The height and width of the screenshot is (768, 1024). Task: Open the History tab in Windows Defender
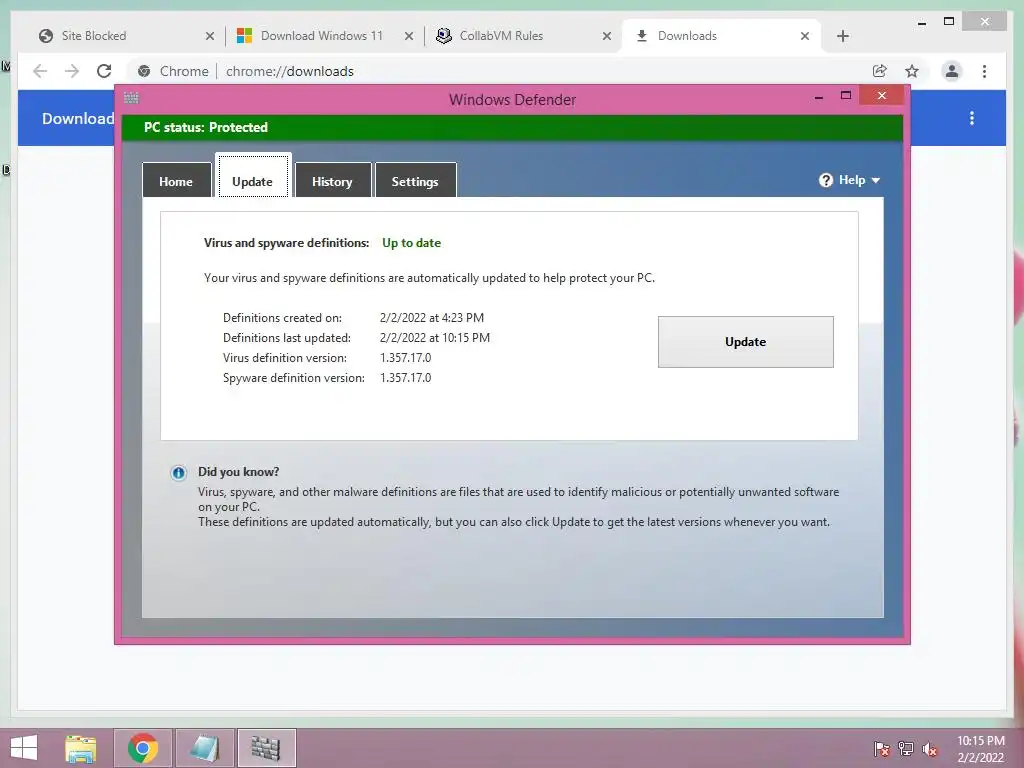[332, 181]
